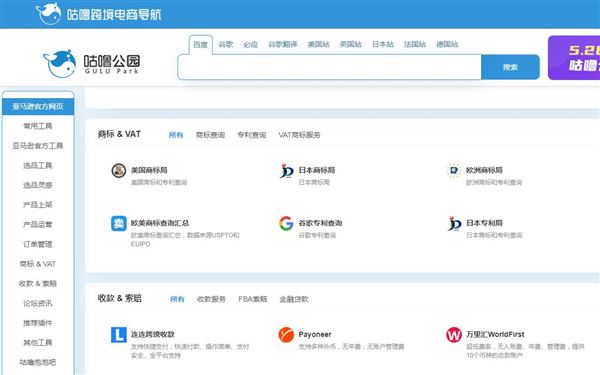The image size is (600, 375).
Task: Select the 德国站 search tab
Action: 447,44
